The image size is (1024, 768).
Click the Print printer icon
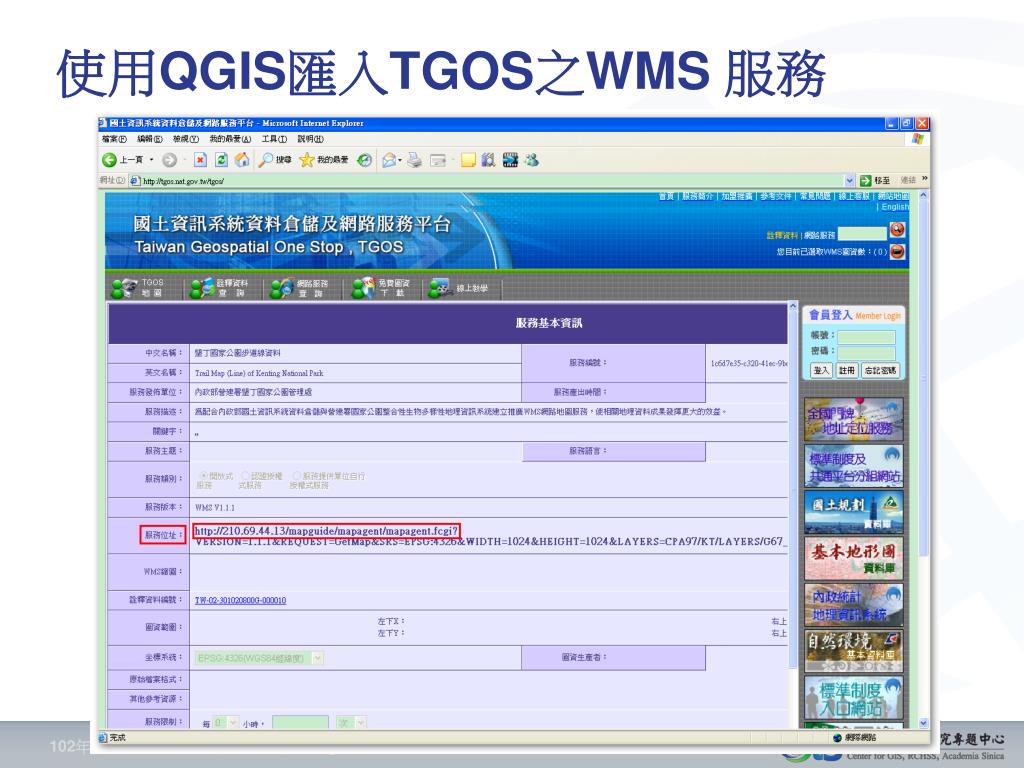(x=414, y=160)
